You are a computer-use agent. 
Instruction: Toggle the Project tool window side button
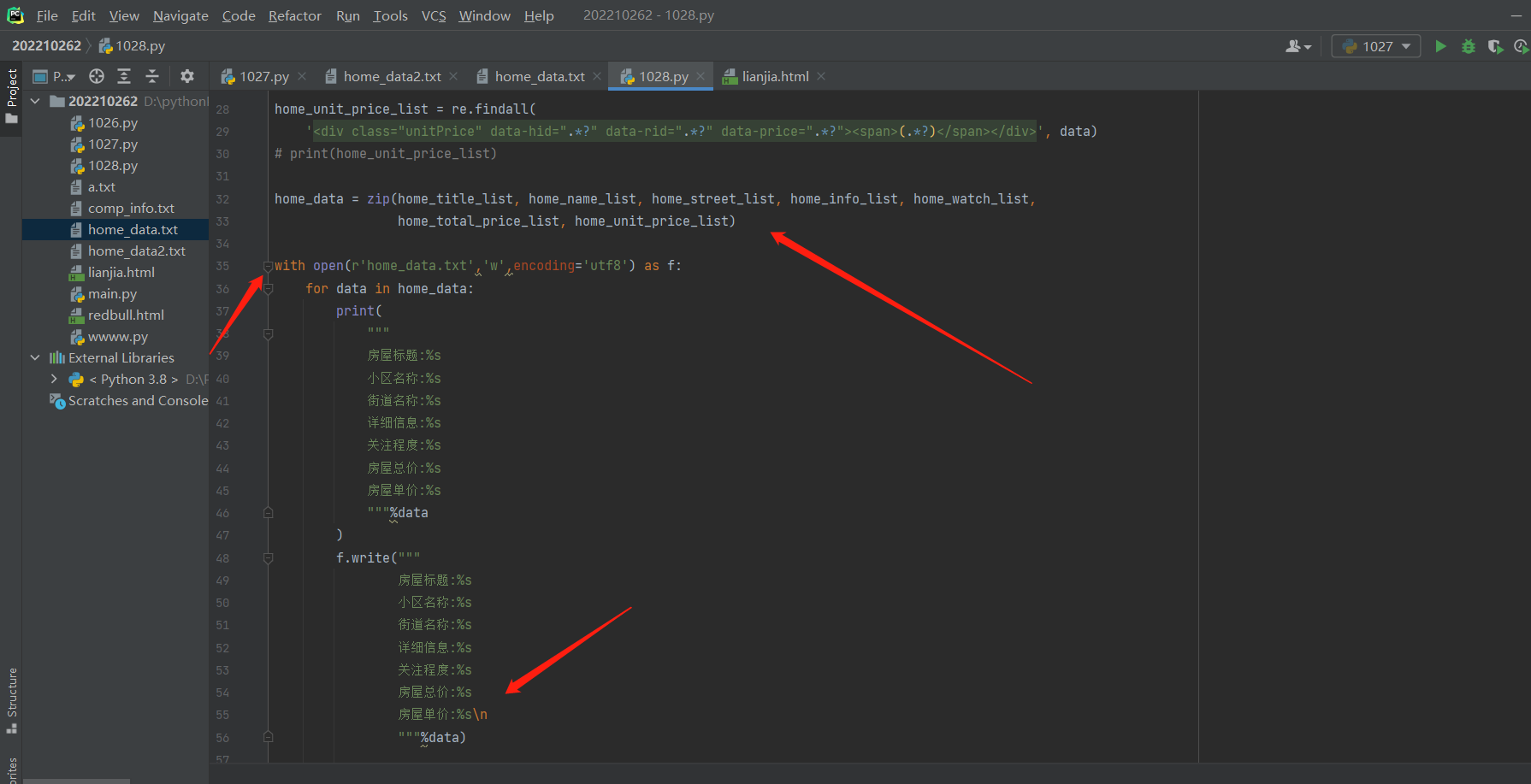11,95
